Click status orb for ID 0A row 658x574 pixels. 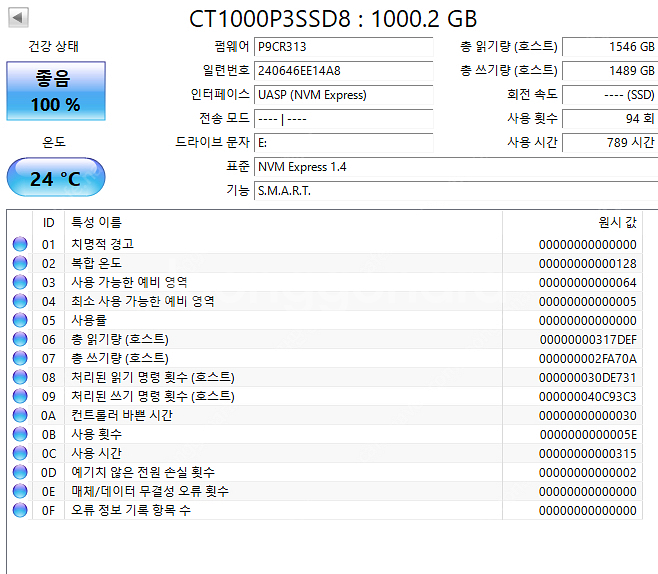[x=20, y=415]
